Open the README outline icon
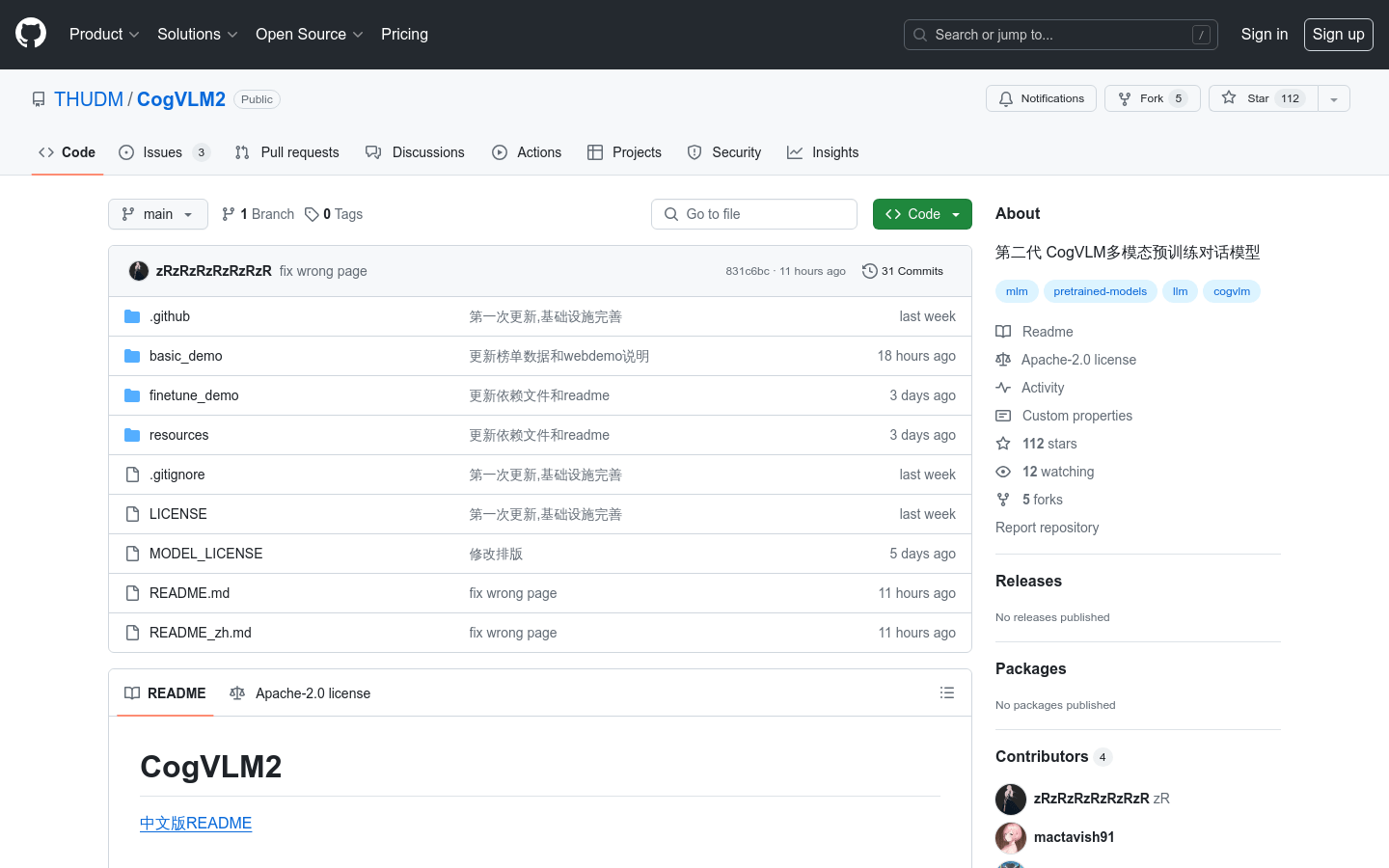The height and width of the screenshot is (868, 1389). point(947,692)
